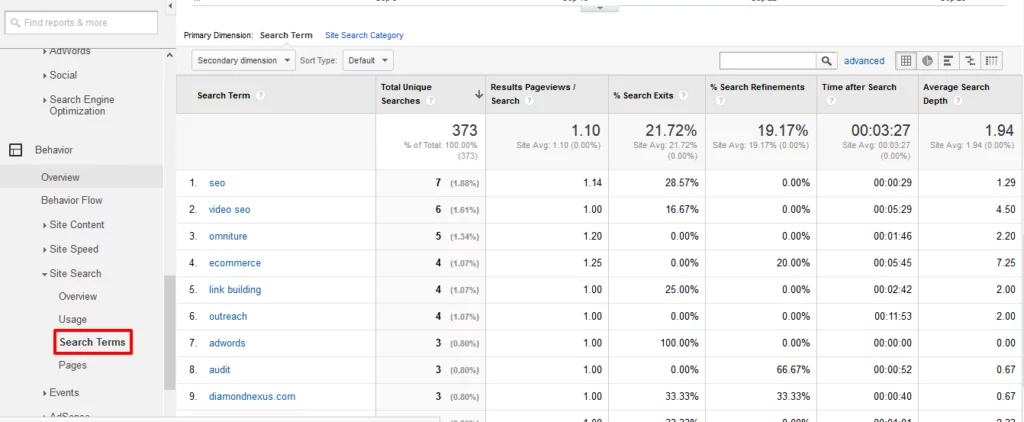Click help icon beside Total Unique Searches
Viewport: 1024px width, 422px height.
[x=431, y=101]
